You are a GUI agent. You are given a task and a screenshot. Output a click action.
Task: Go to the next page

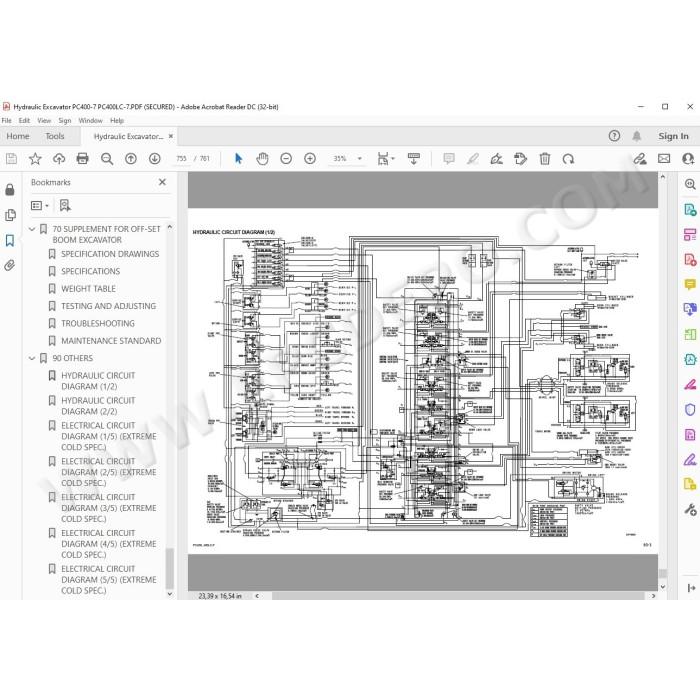point(154,158)
